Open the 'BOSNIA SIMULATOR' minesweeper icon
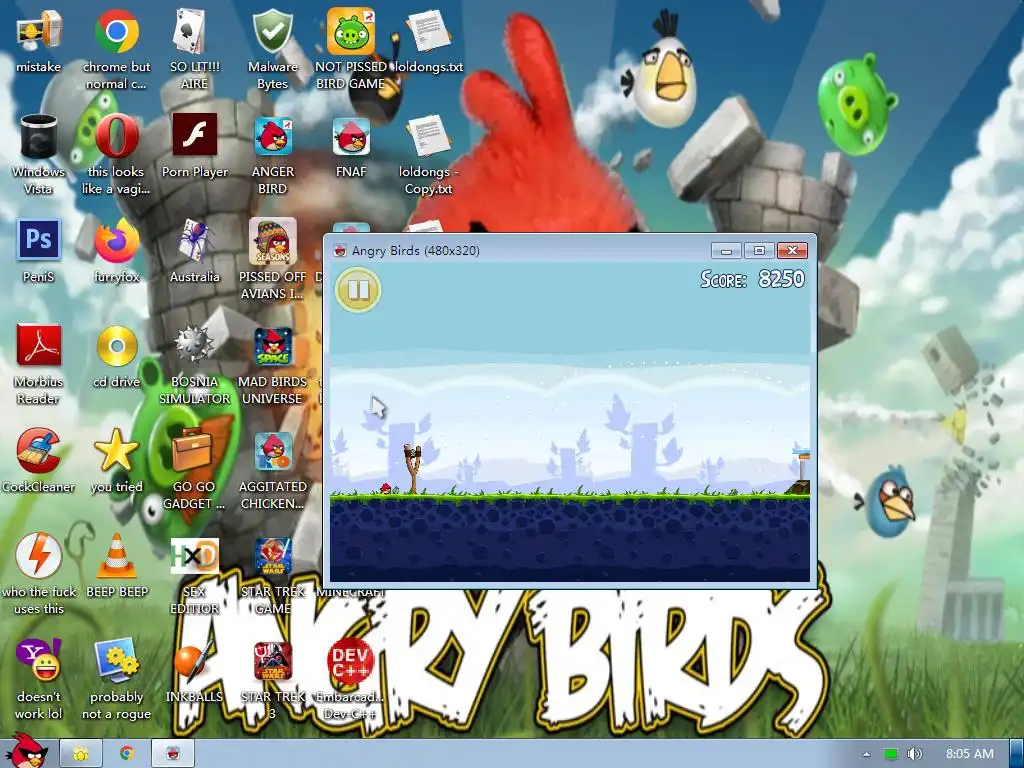Viewport: 1024px width, 768px height. [194, 345]
